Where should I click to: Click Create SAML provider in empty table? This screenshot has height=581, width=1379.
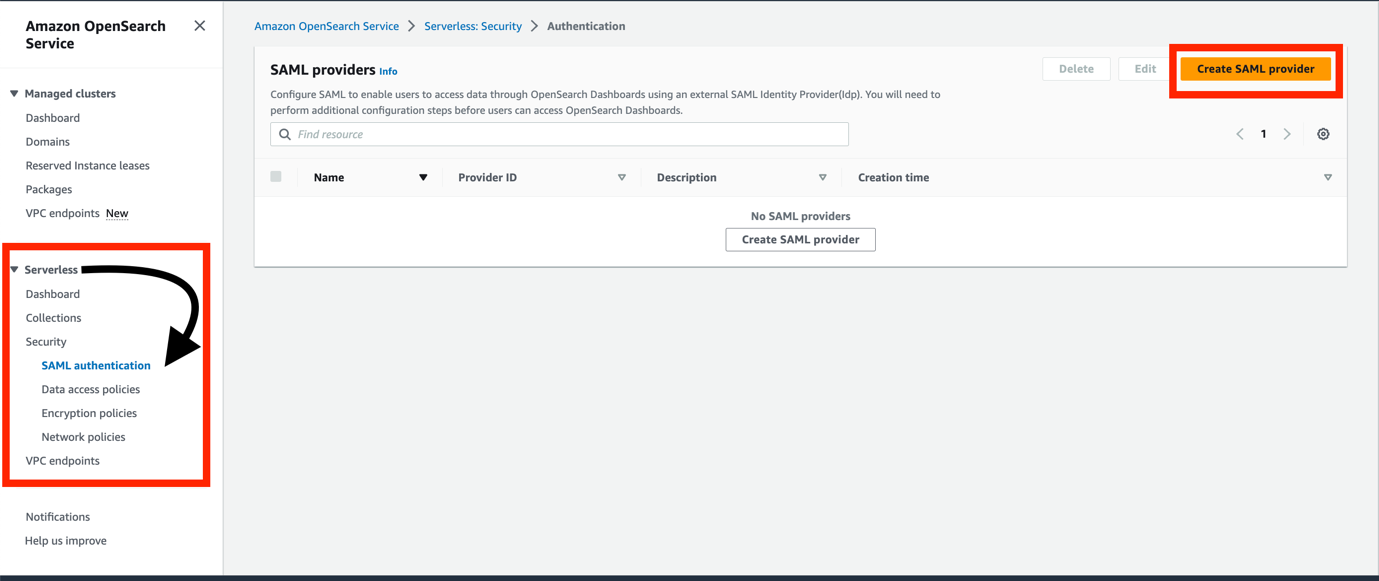click(x=801, y=240)
